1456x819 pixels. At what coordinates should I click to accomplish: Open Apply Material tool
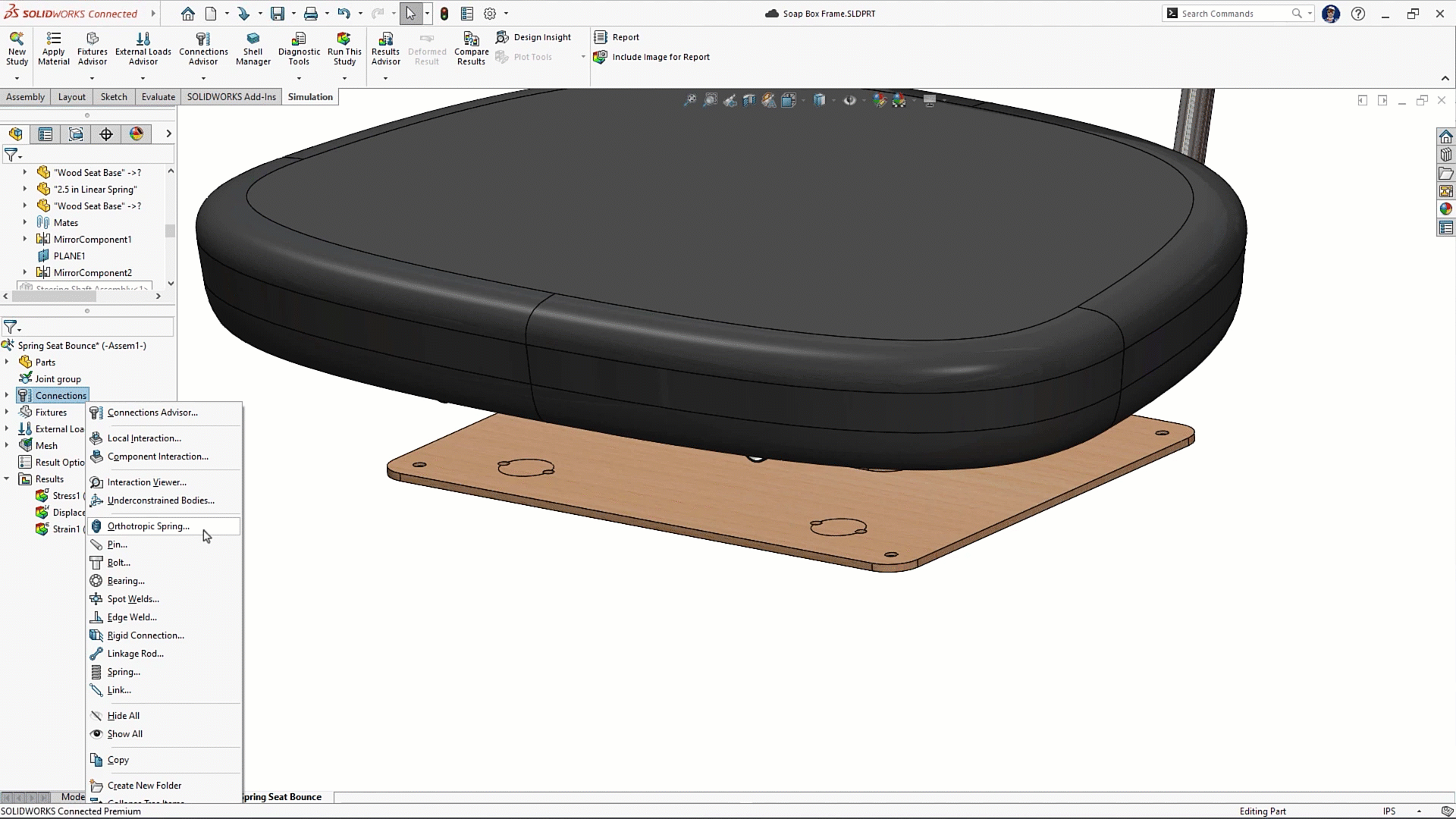[x=54, y=49]
